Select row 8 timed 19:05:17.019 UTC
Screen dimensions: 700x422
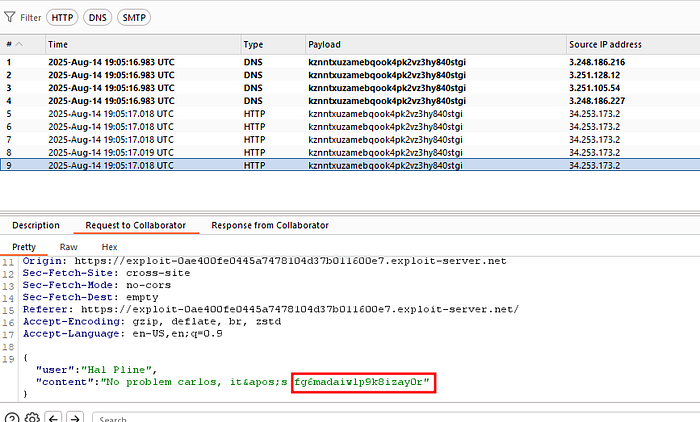[x=350, y=153]
